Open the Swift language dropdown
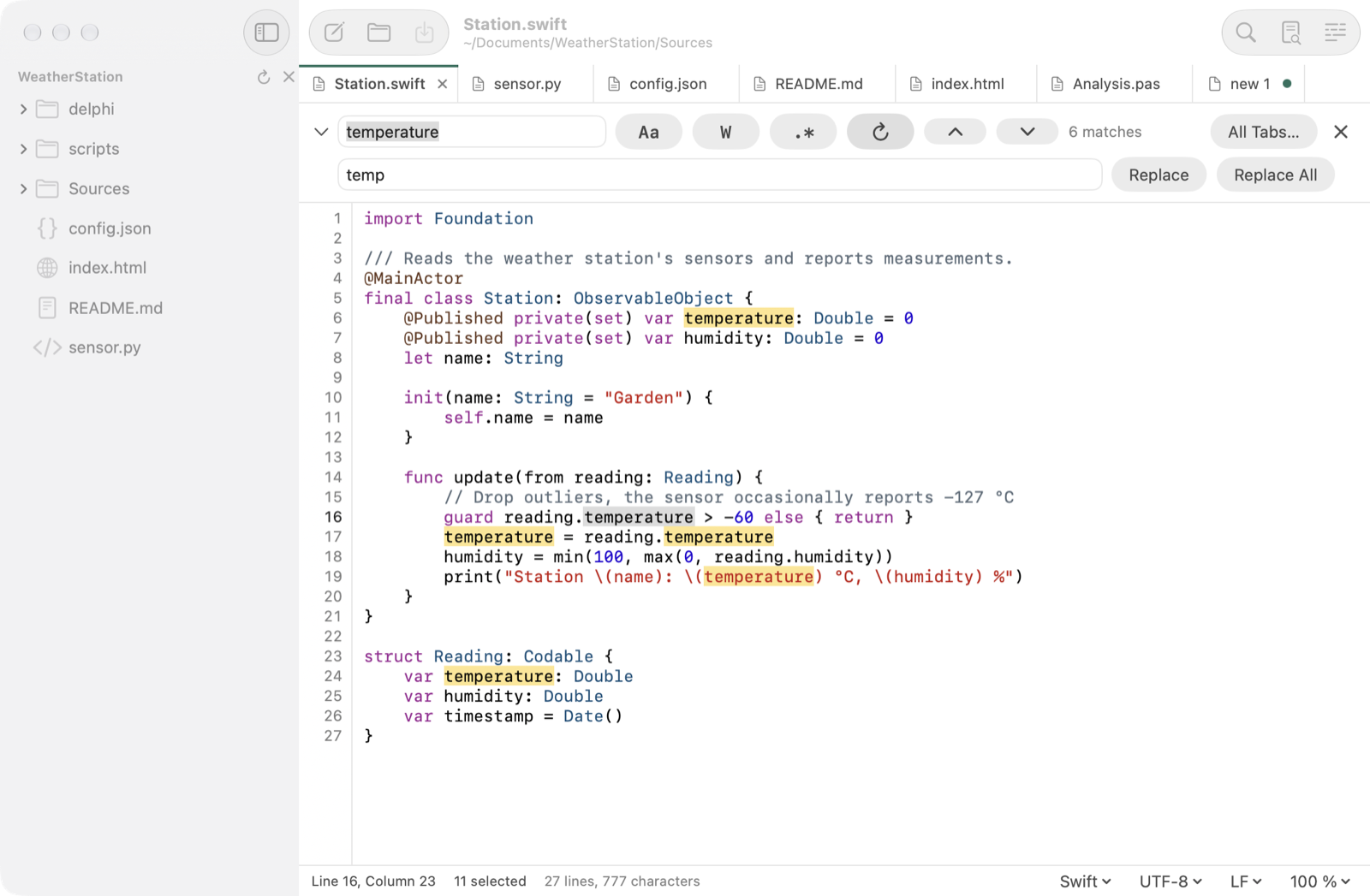Image resolution: width=1370 pixels, height=896 pixels. (x=1085, y=881)
